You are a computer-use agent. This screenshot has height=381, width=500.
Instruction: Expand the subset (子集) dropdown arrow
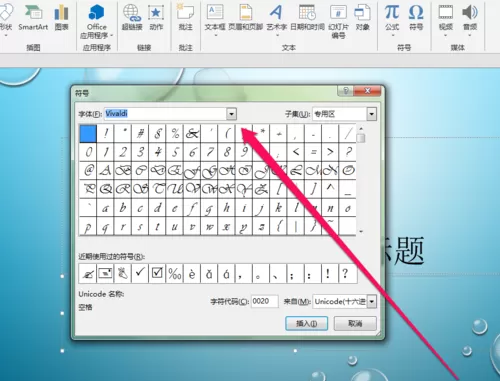(x=372, y=114)
